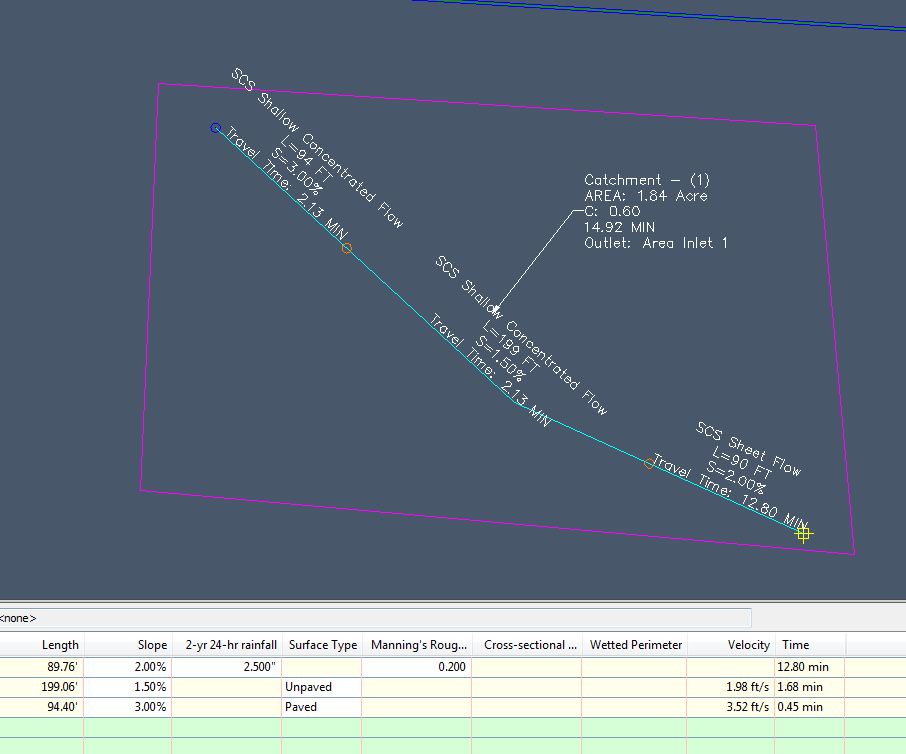Click the orange node near 94 FT segment
Image resolution: width=906 pixels, height=754 pixels.
(347, 248)
